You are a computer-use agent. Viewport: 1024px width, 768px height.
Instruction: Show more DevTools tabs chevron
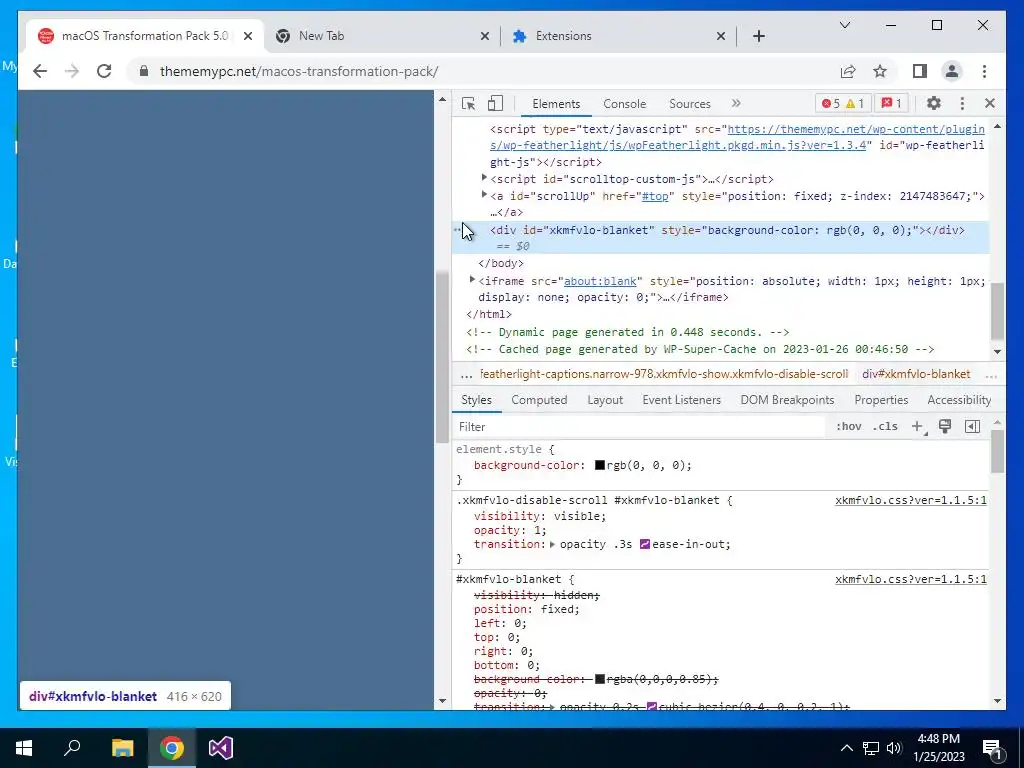click(736, 103)
